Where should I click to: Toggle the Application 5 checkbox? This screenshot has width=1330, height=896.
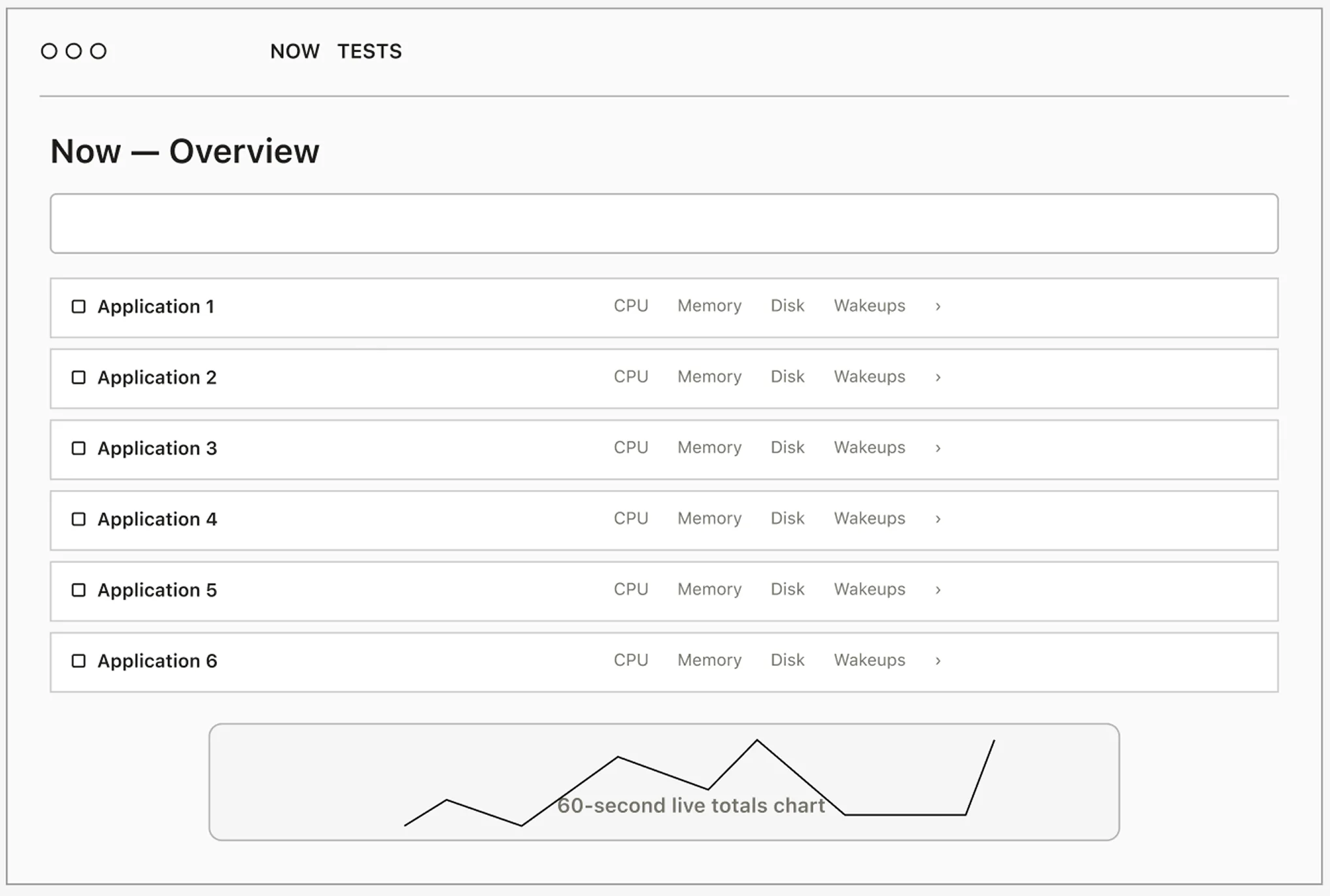pos(78,590)
